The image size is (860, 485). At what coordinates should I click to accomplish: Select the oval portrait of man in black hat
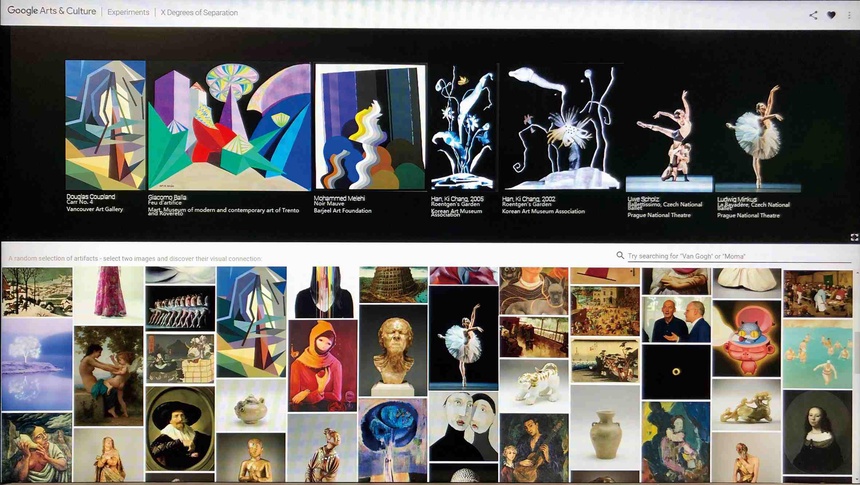click(180, 428)
